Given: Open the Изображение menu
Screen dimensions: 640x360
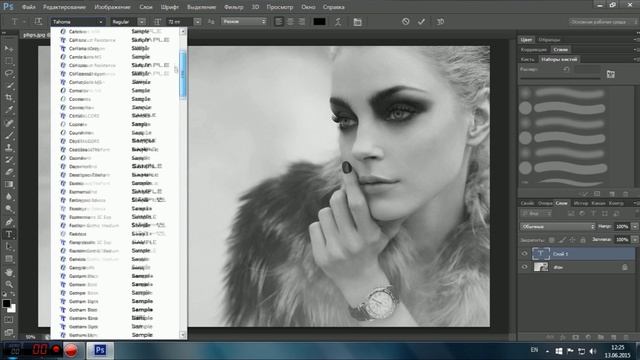Looking at the screenshot, I should (112, 7).
